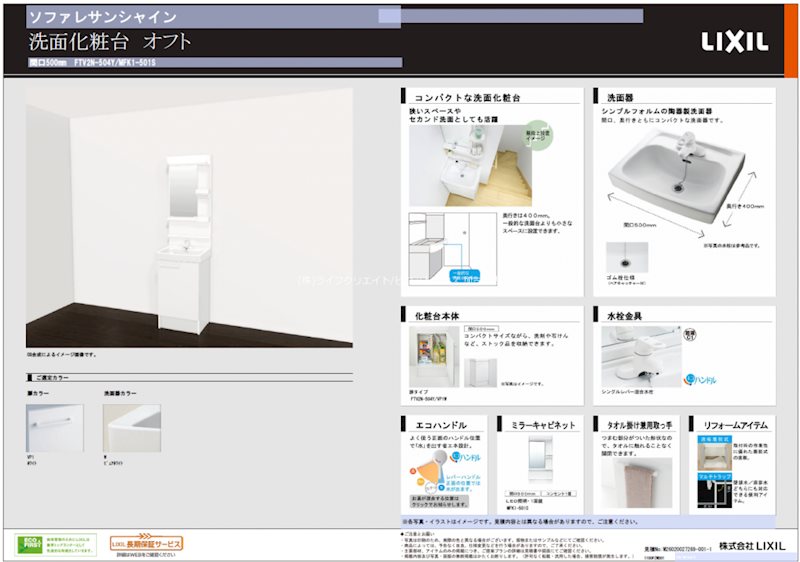
Task: Click the ご選定カラー section header
Action: [189, 377]
